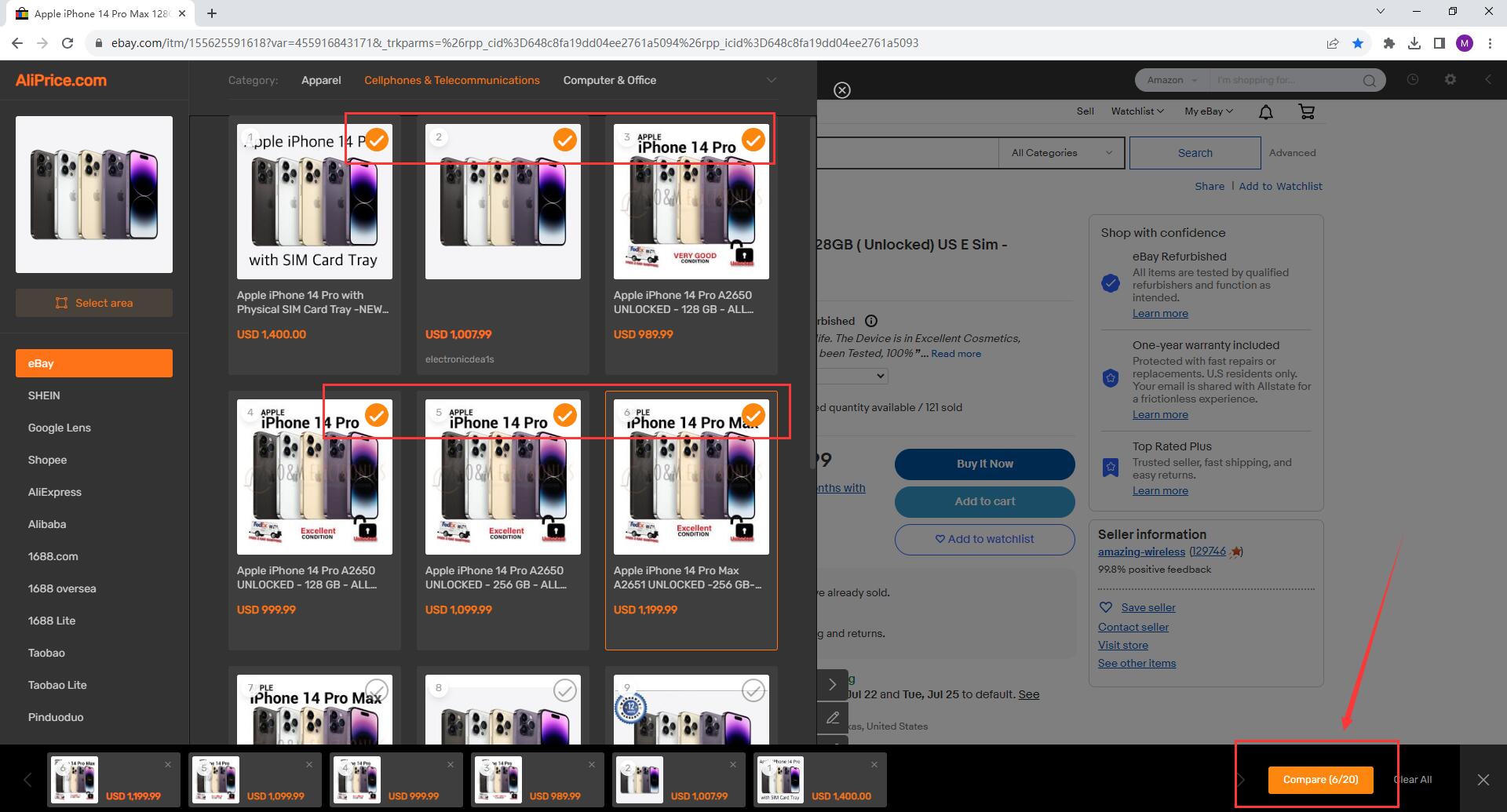Click the results list vertical scrollbar
The width and height of the screenshot is (1507, 812).
(x=812, y=294)
